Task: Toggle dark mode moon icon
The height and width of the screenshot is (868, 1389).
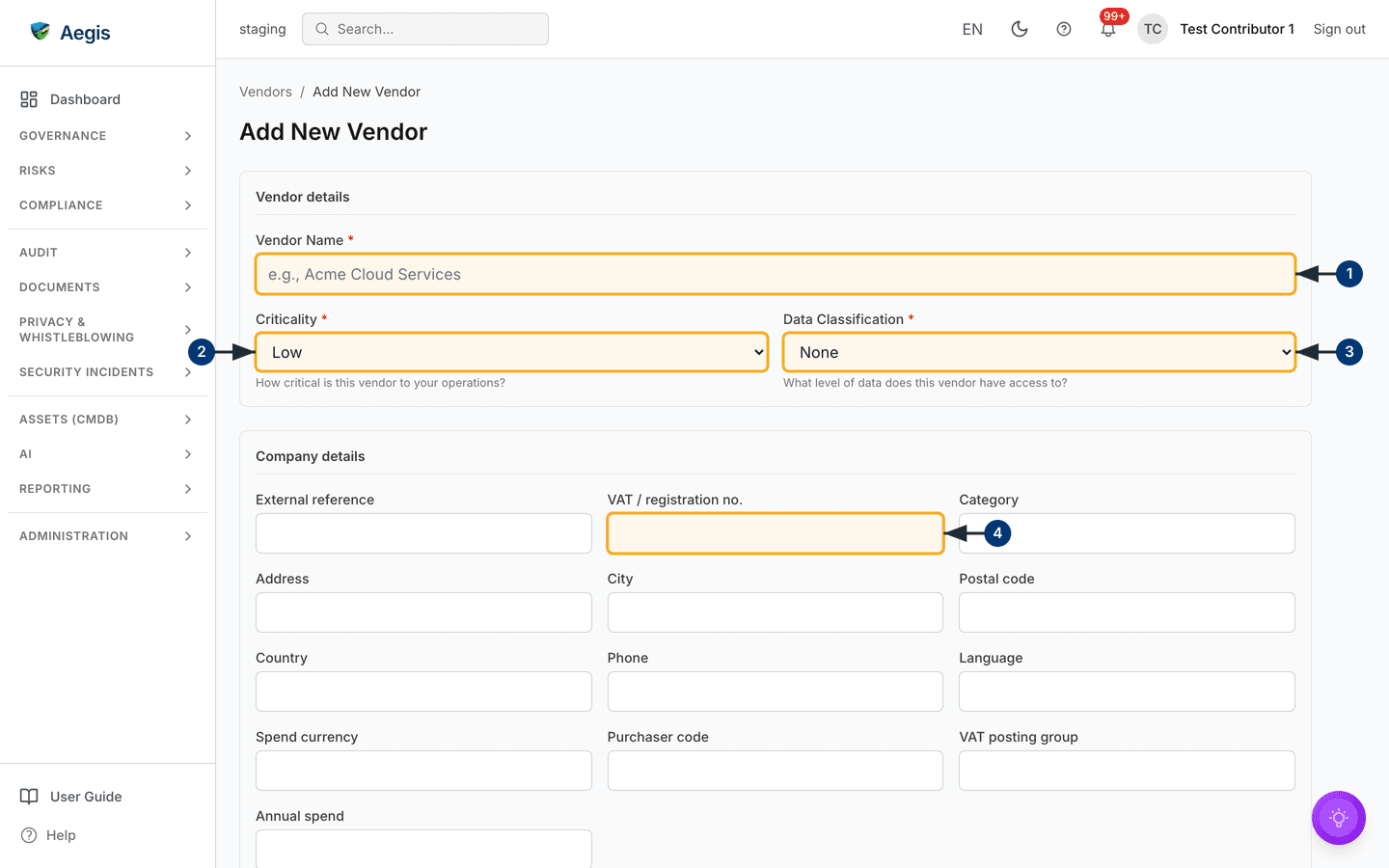Action: (x=1020, y=29)
